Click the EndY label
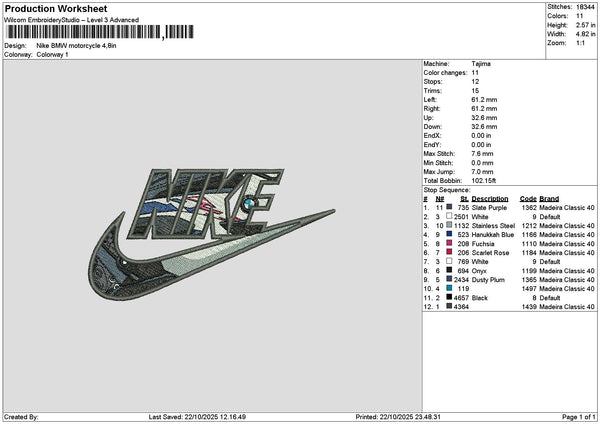This screenshot has height=424, width=600. click(x=432, y=145)
